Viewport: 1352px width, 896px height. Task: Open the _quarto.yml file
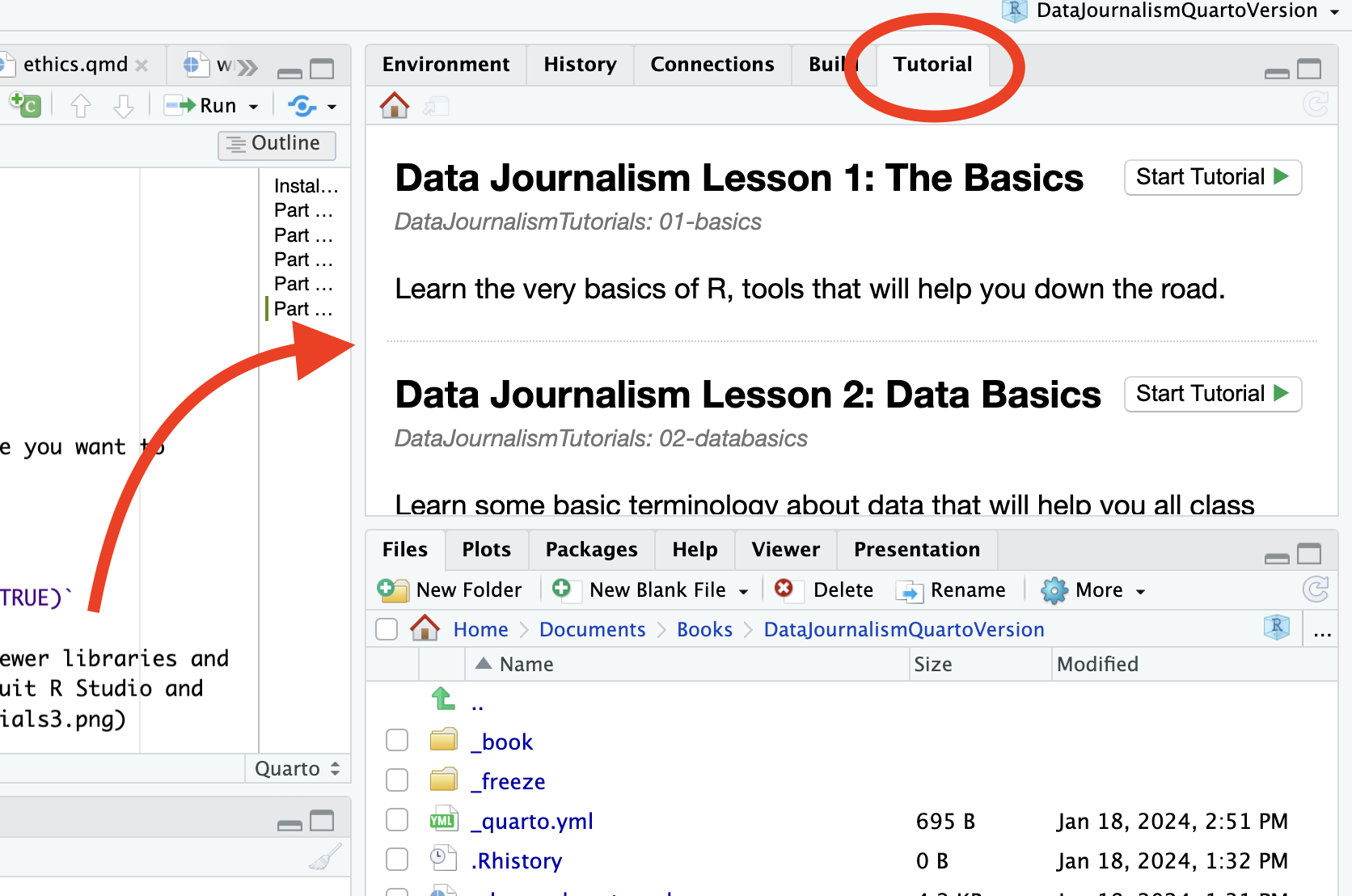tap(532, 822)
